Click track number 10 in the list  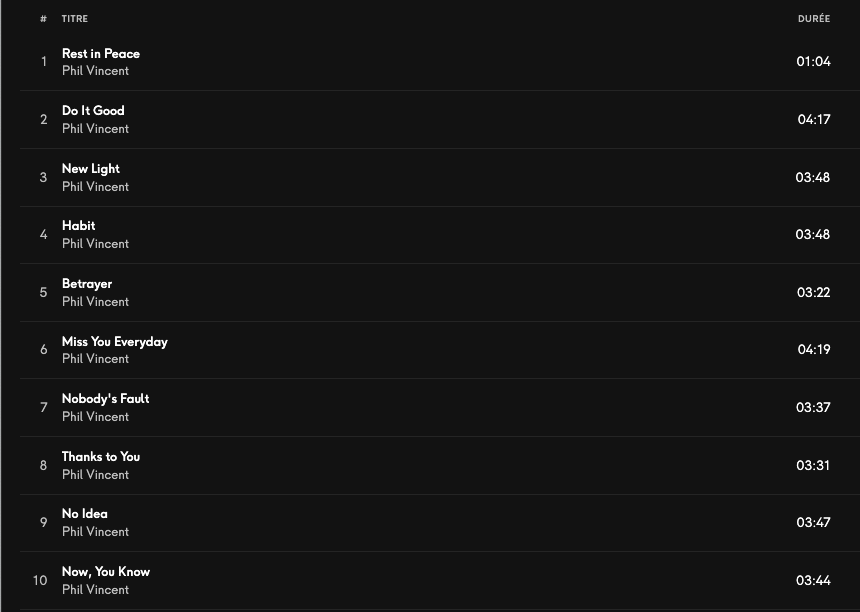[40, 580]
